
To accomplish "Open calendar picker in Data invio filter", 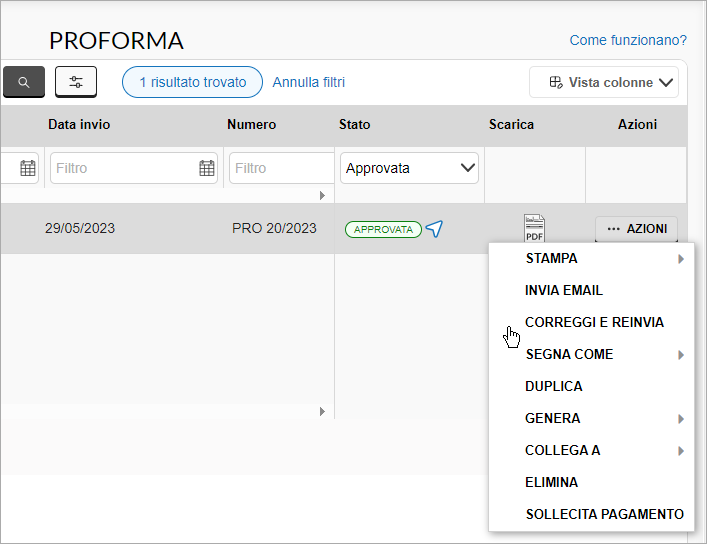I will pyautogui.click(x=207, y=168).
